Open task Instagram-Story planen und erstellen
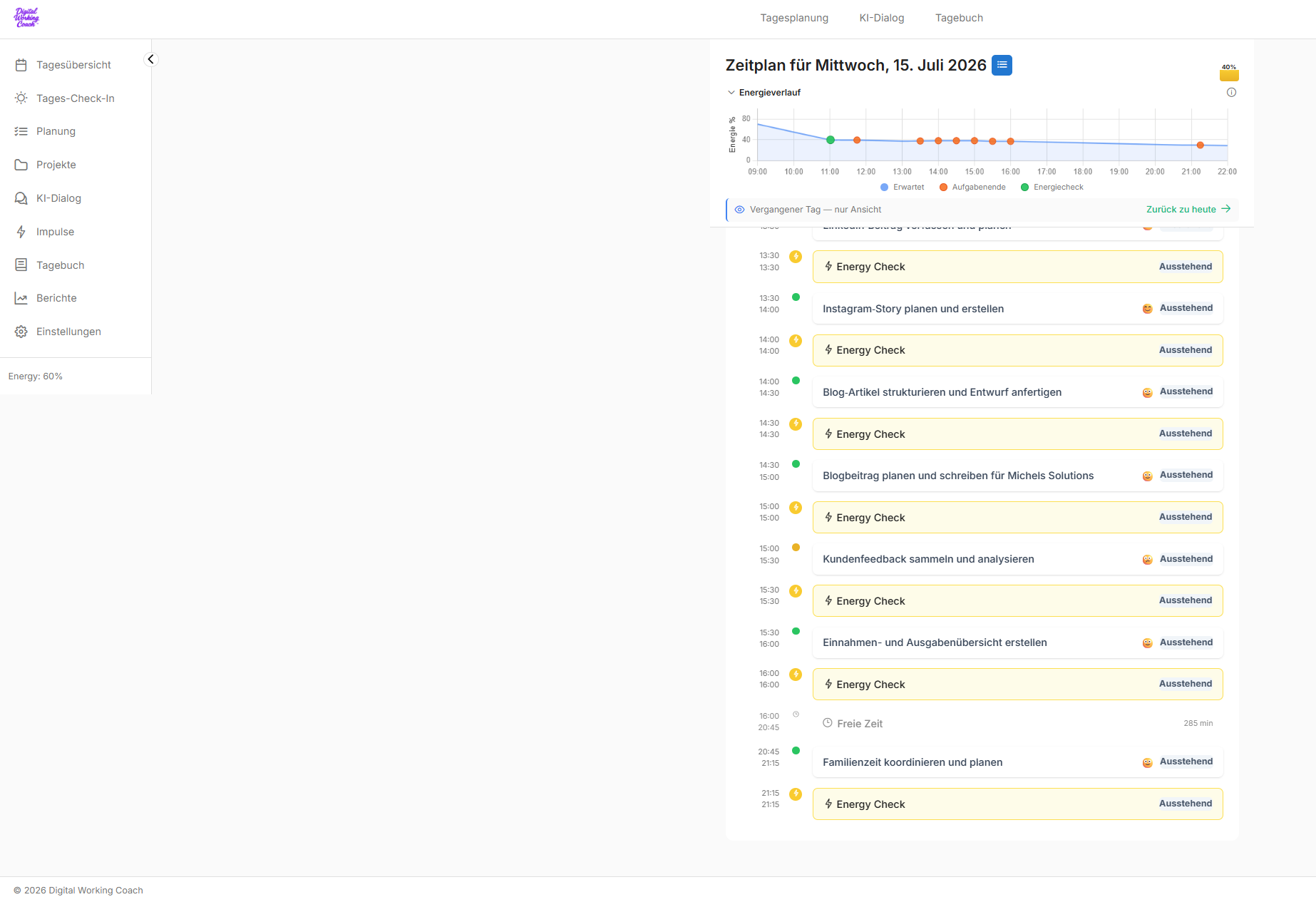1316x902 pixels. coord(1017,309)
